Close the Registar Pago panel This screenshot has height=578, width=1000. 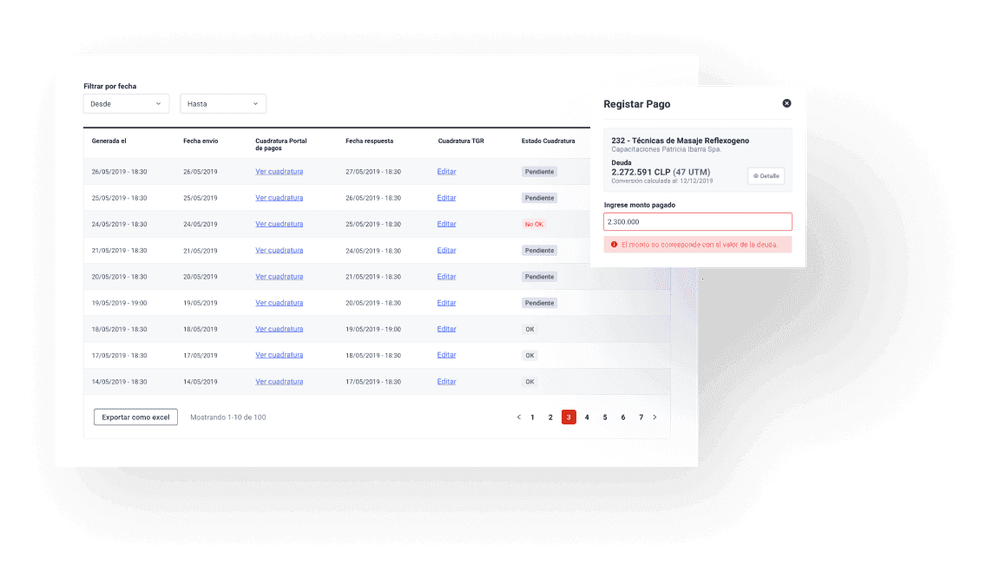point(786,103)
